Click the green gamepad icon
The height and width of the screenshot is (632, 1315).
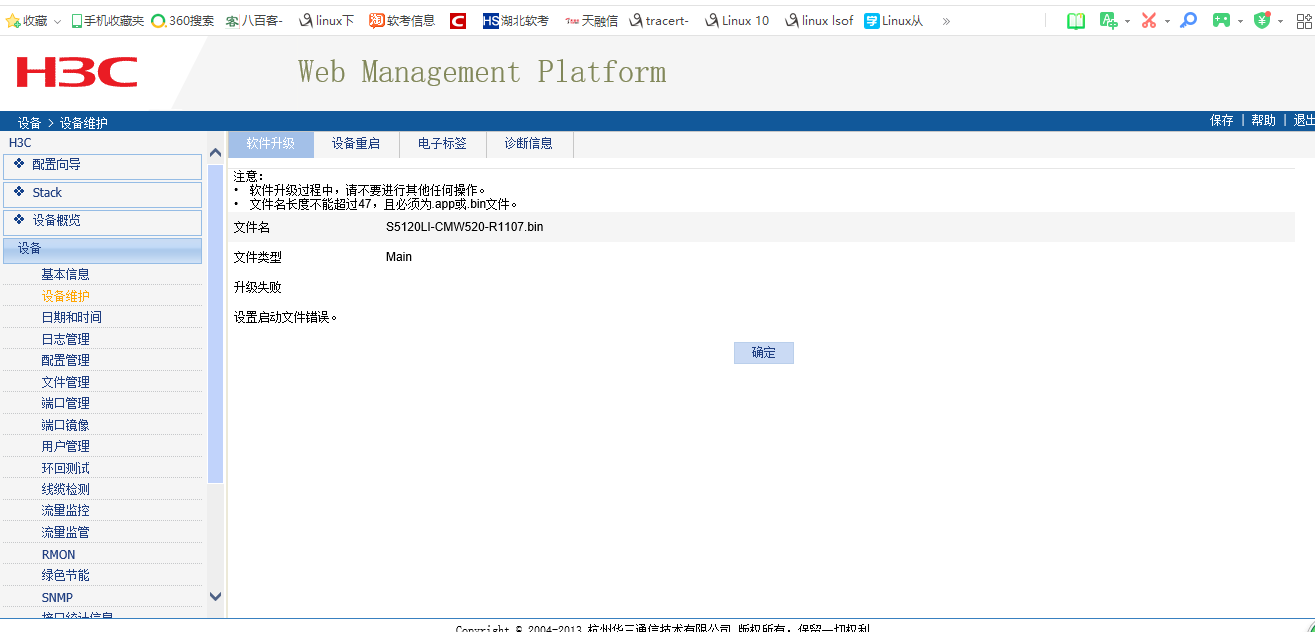tap(1221, 21)
